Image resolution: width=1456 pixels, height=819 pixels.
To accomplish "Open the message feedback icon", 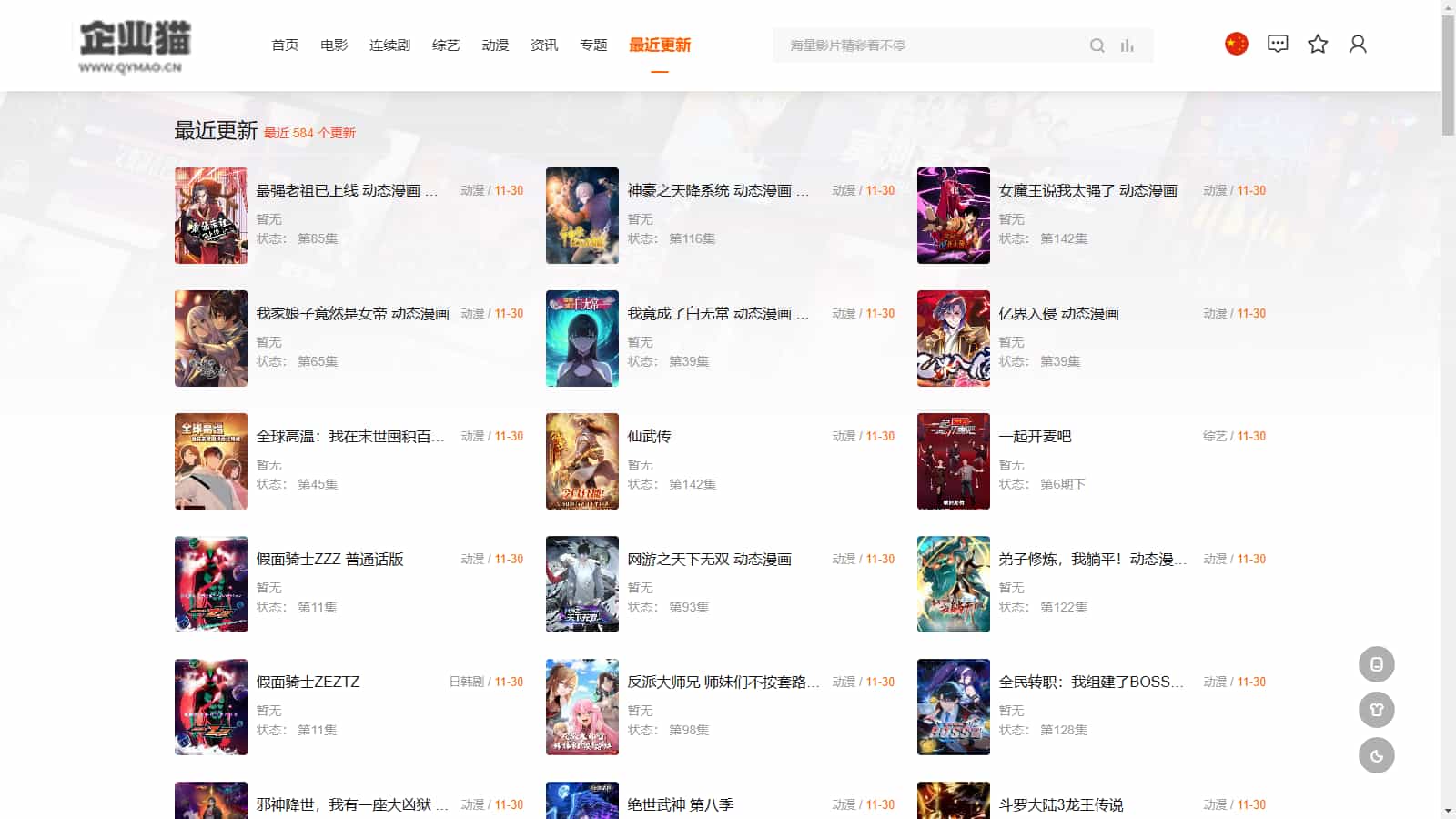I will (x=1278, y=44).
